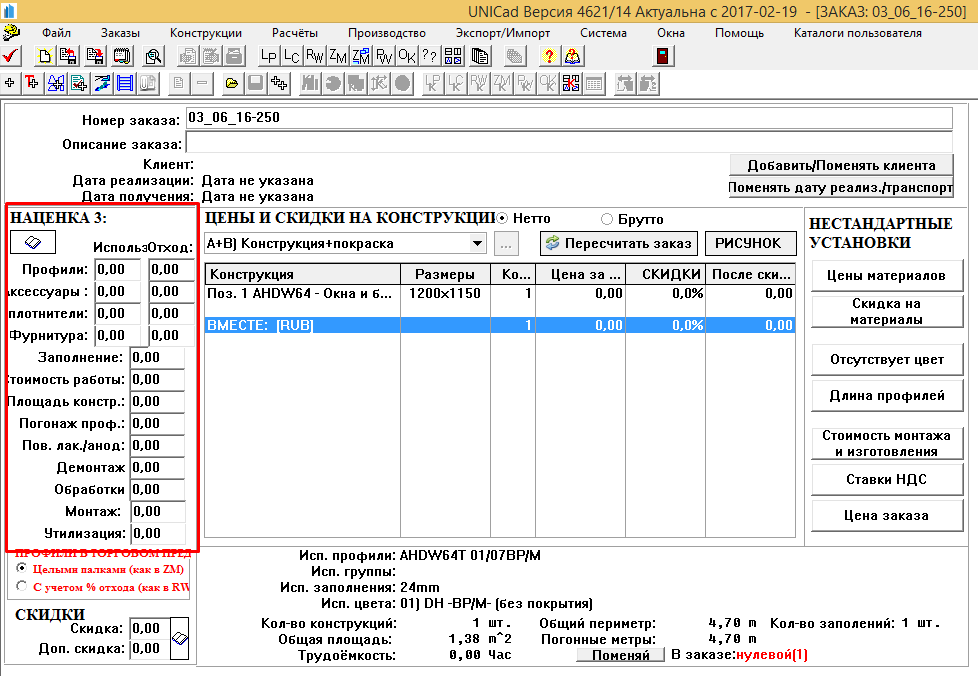Click the Поменяй button
The height and width of the screenshot is (676, 978).
[620, 655]
